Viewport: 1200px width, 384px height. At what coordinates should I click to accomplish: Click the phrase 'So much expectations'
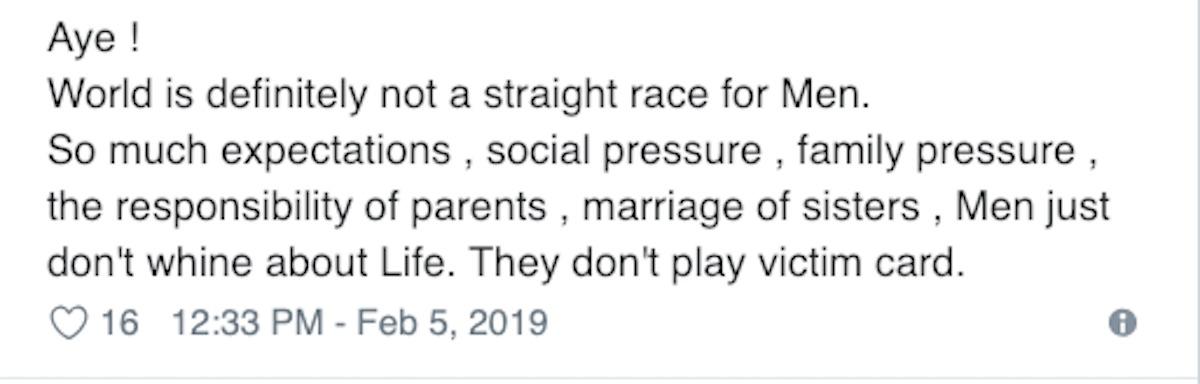tap(248, 153)
